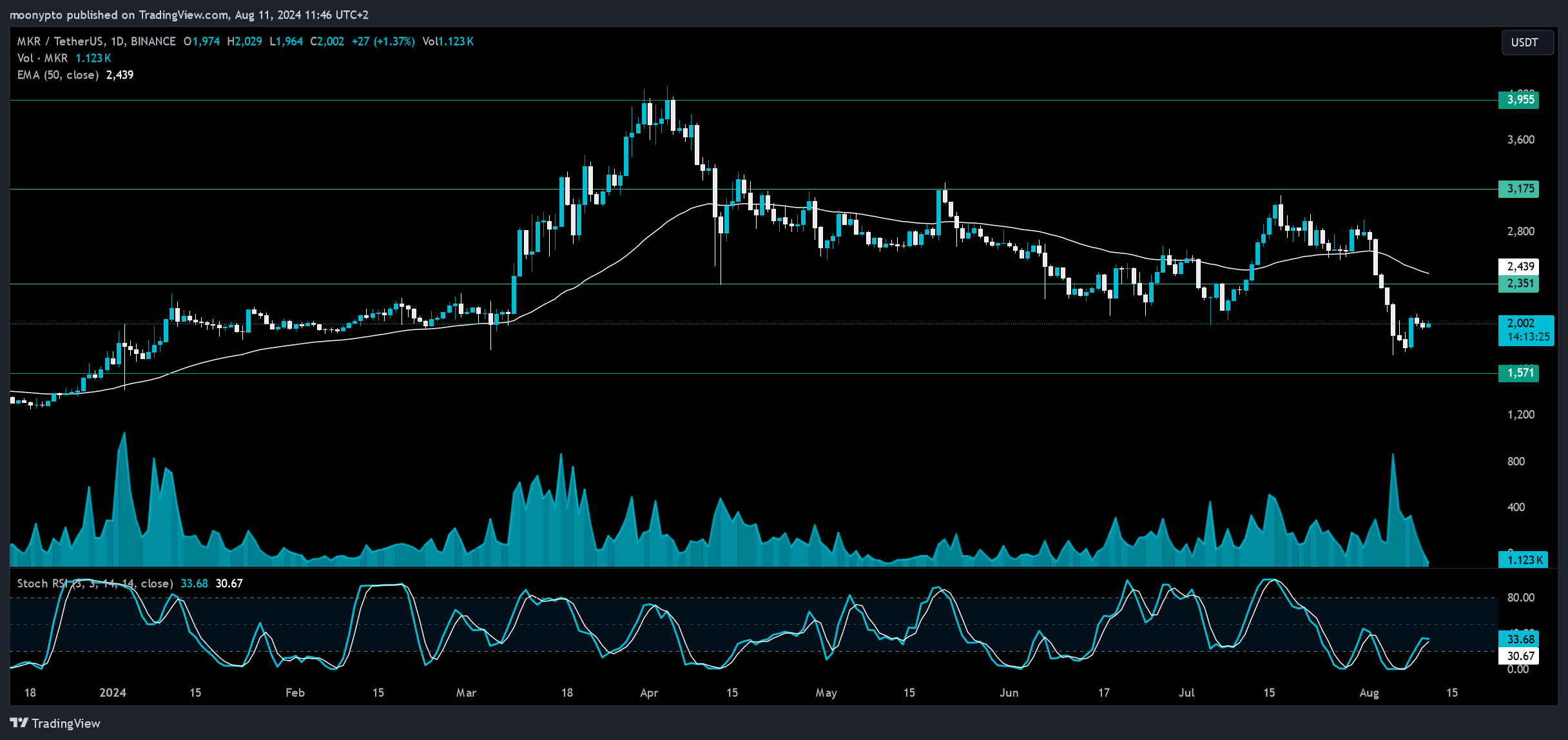Click the May date on the time axis
This screenshot has height=740, width=1568.
pos(826,693)
